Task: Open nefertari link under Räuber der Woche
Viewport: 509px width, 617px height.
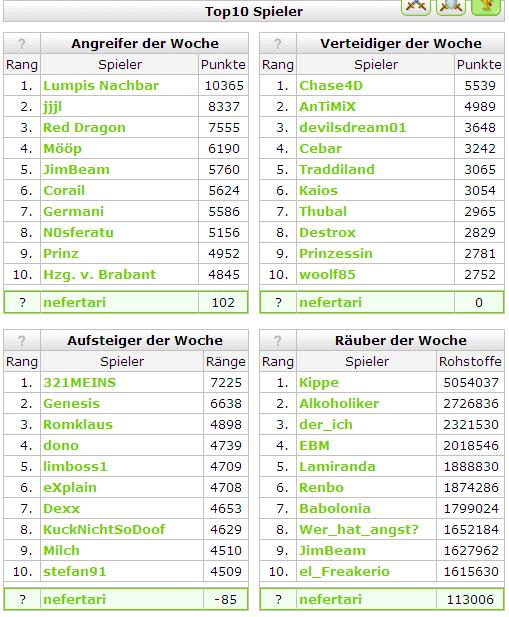Action: click(330, 600)
